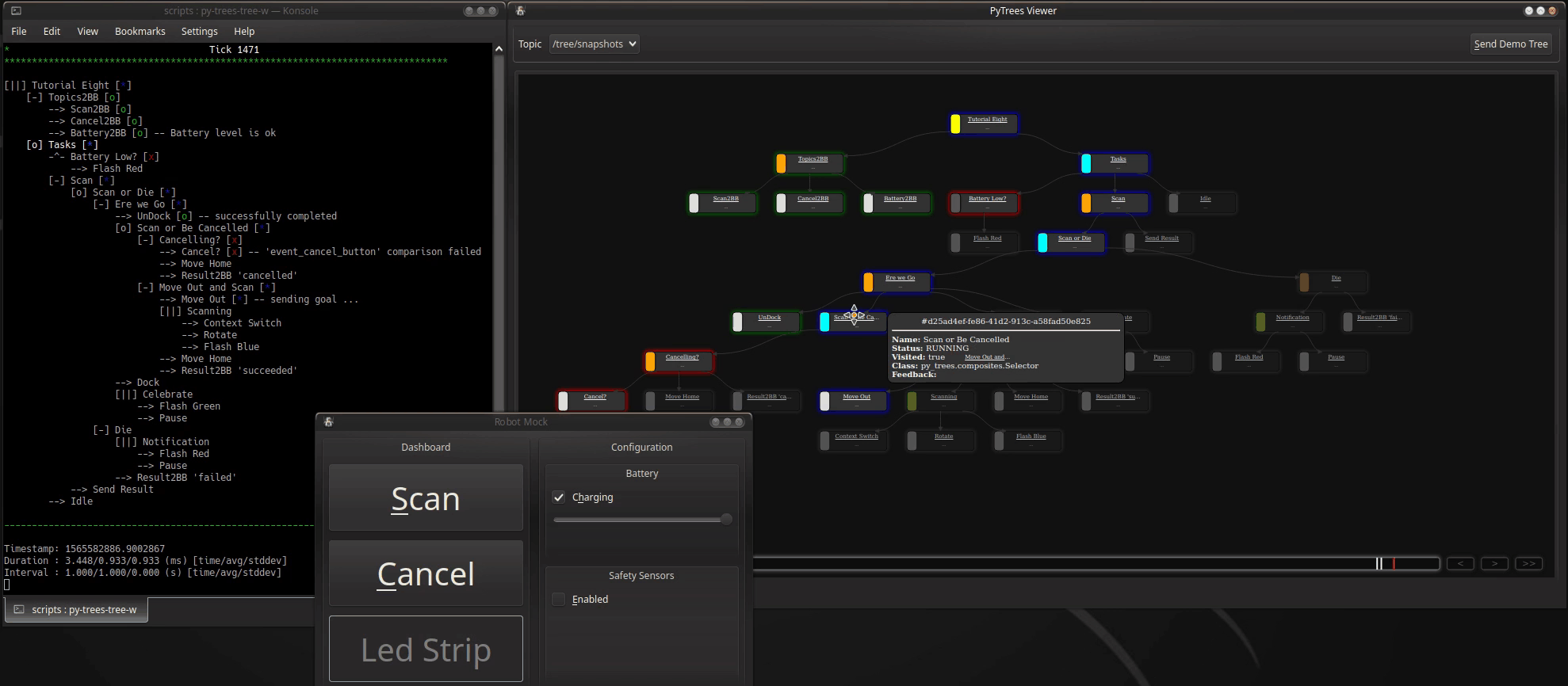Adjust the battery level slider handle
Viewport: 1568px width, 686px height.
(725, 520)
